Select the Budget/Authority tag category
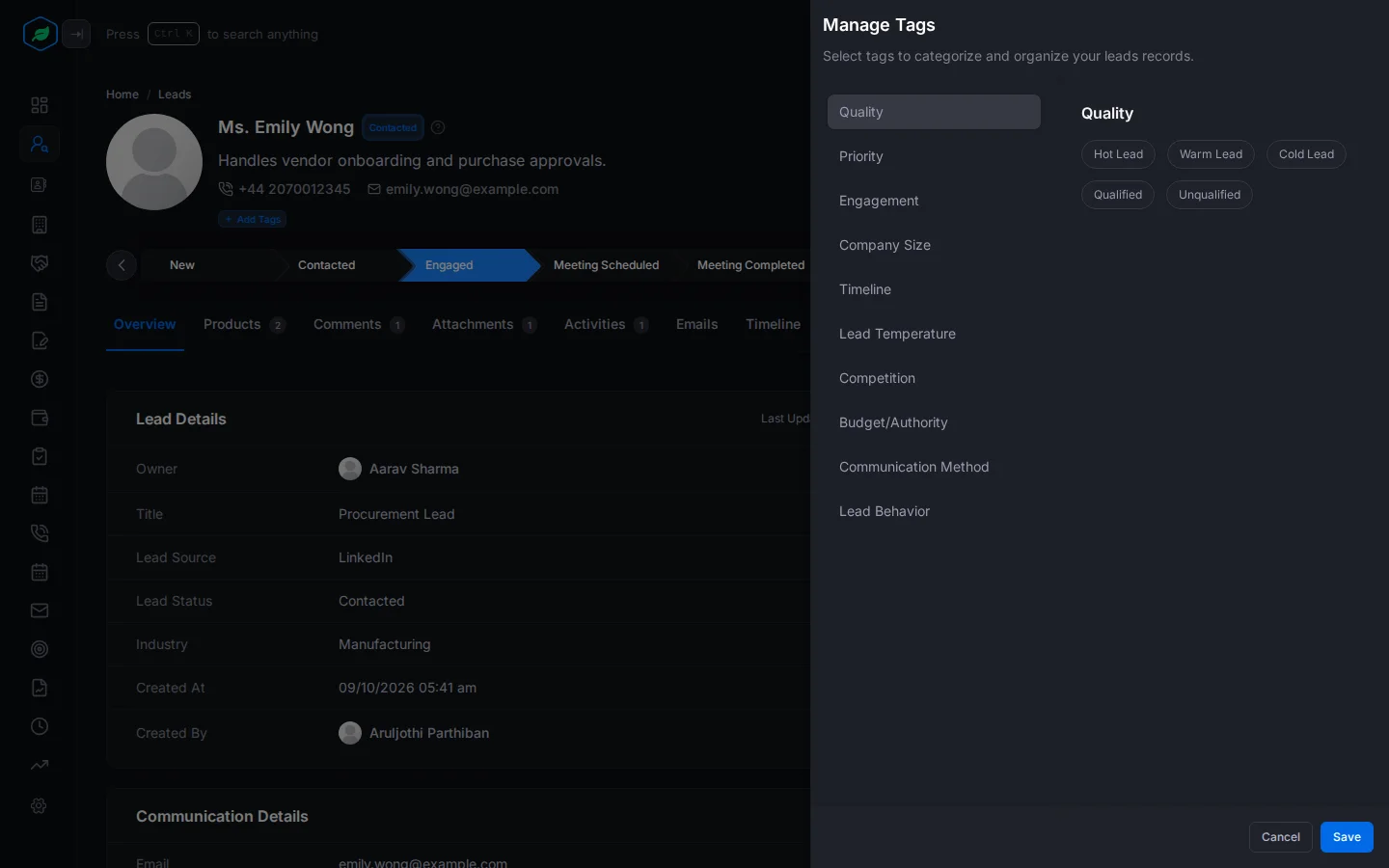The width and height of the screenshot is (1389, 868). pos(934,422)
